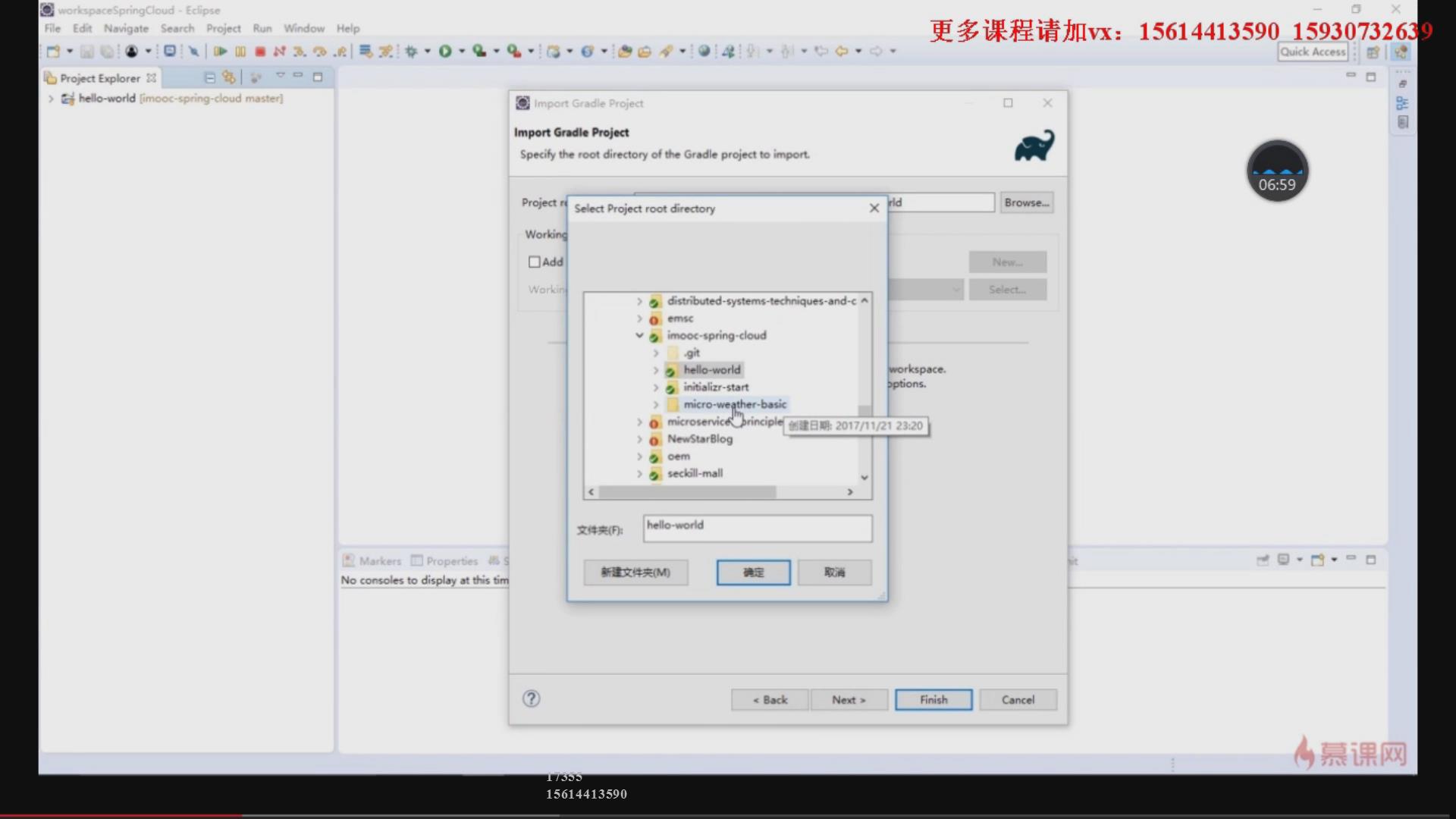1456x819 pixels.
Task: Collapse the imooc-spring-cloud folder node
Action: click(639, 335)
